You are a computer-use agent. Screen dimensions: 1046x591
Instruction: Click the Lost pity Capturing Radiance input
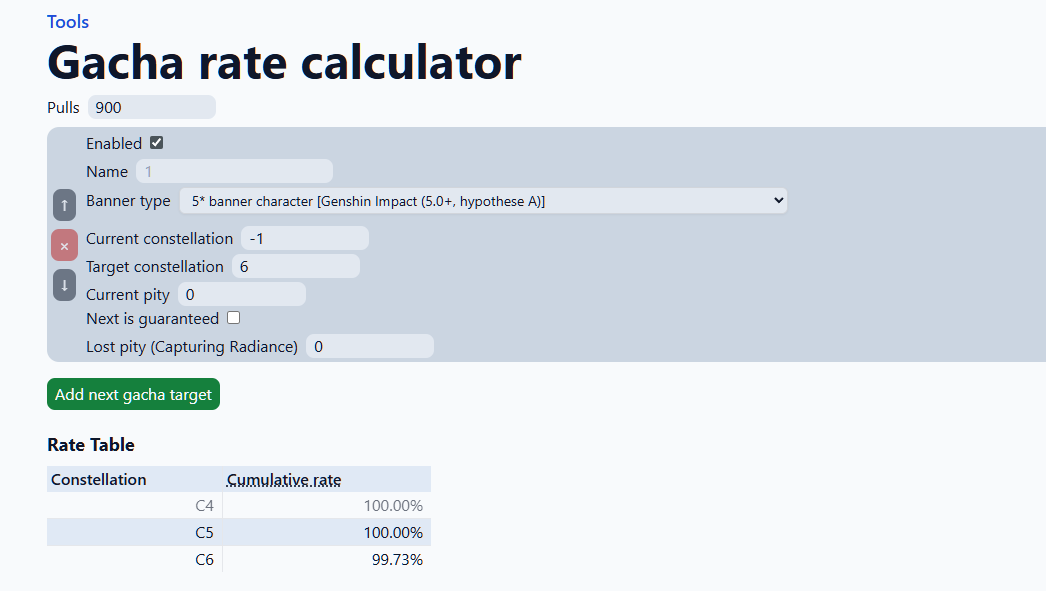coord(369,346)
